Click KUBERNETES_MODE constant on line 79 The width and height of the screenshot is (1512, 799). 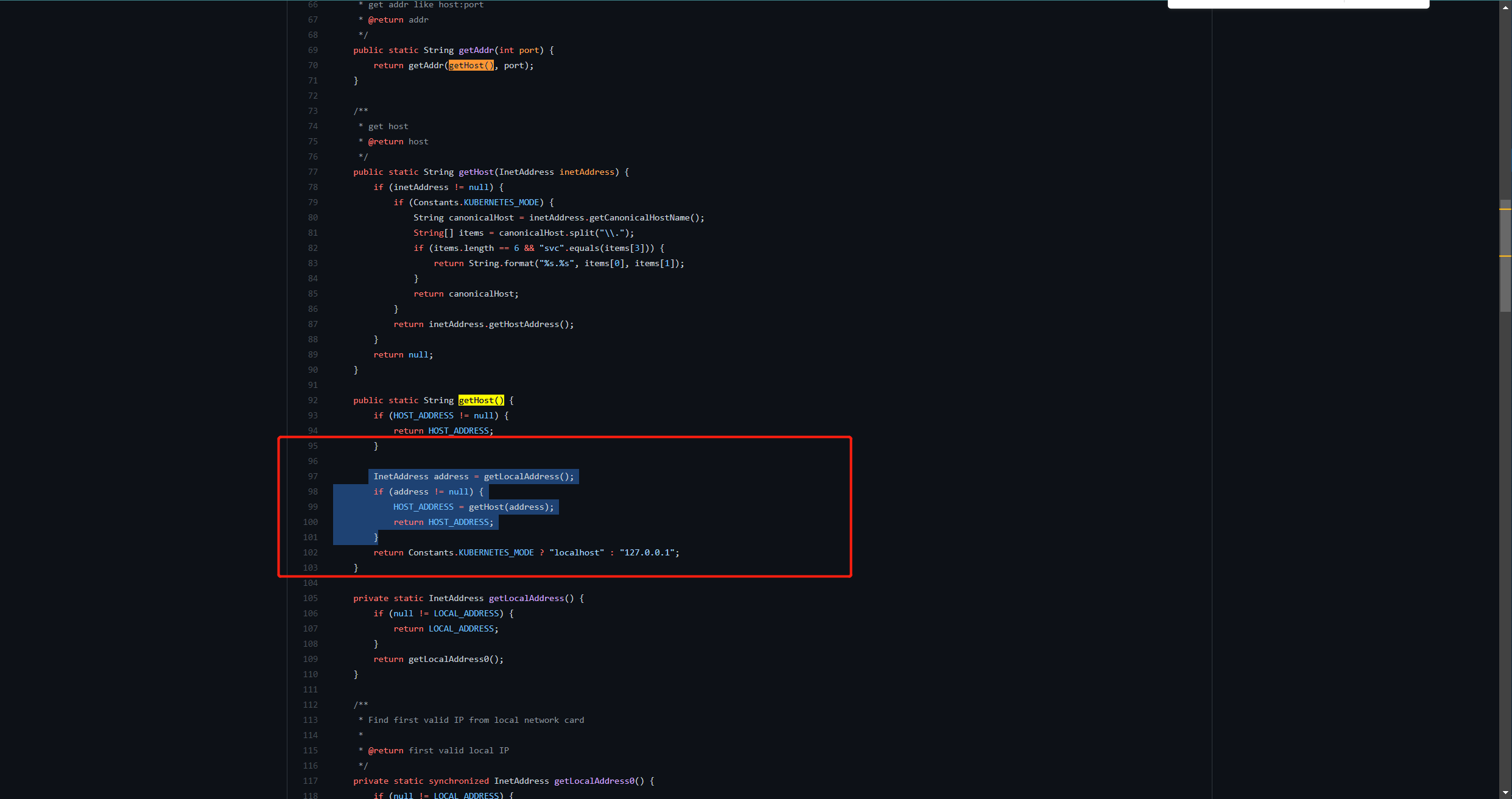click(501, 202)
